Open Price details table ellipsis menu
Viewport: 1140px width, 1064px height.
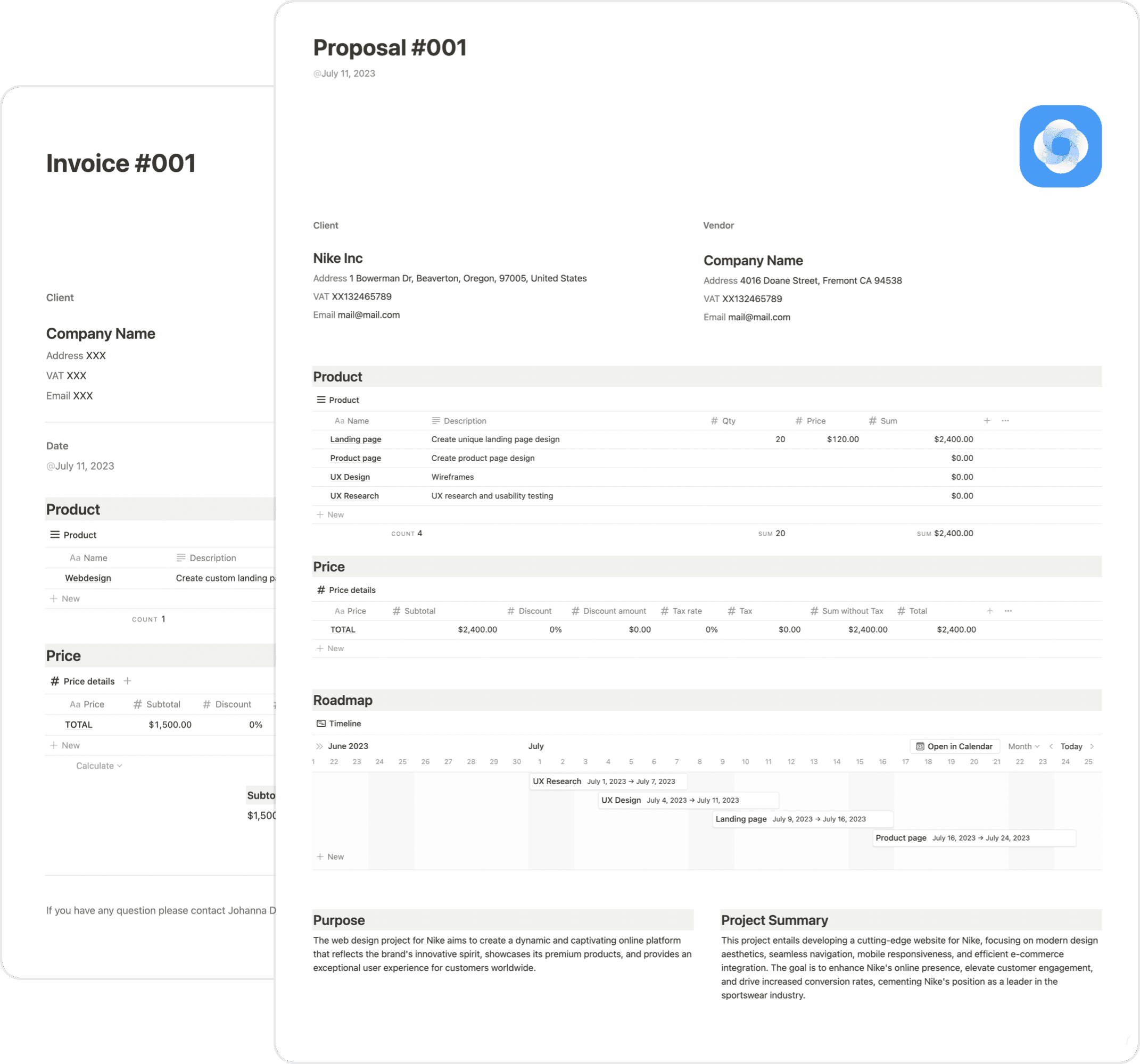(1008, 611)
